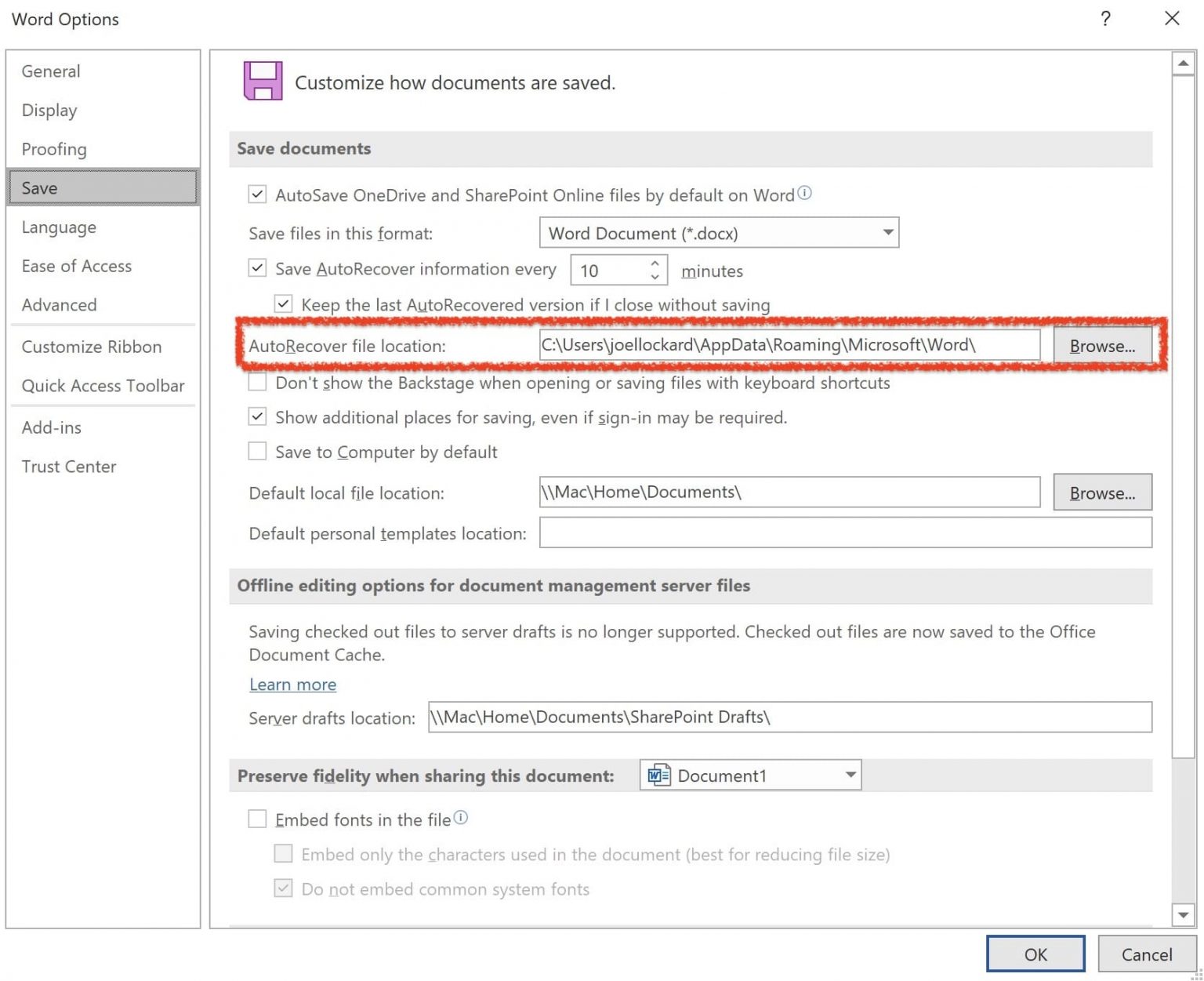Click the floppy disk save icon
The height and width of the screenshot is (981, 1204).
[x=262, y=79]
